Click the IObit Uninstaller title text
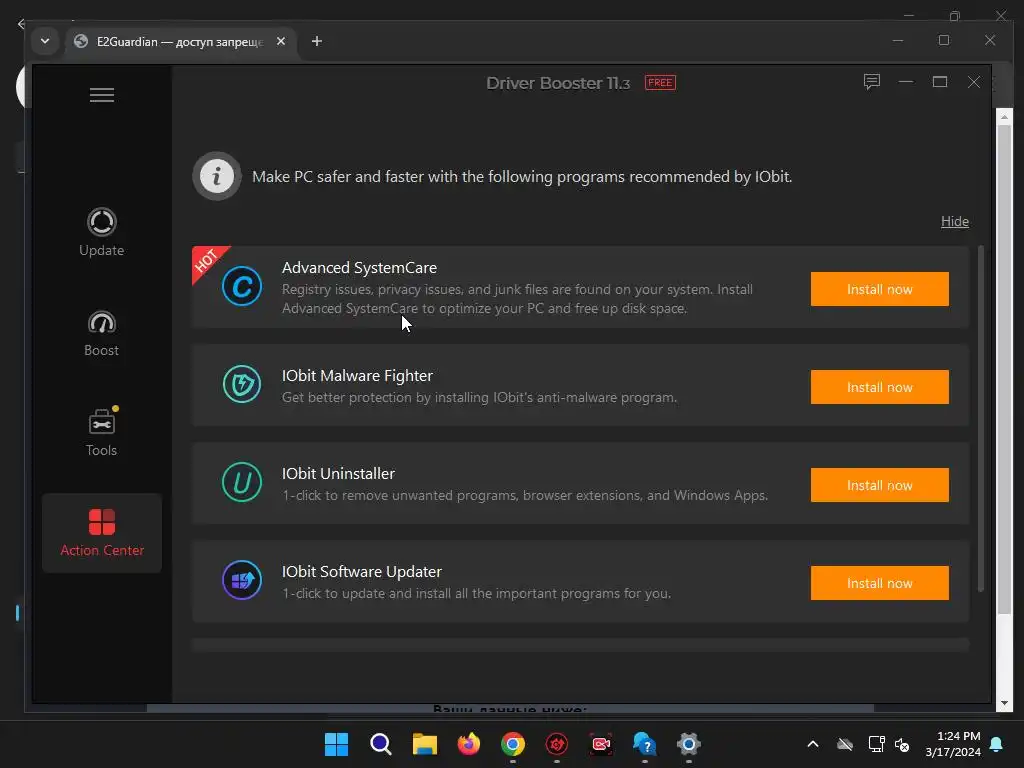This screenshot has width=1024, height=768. [338, 473]
